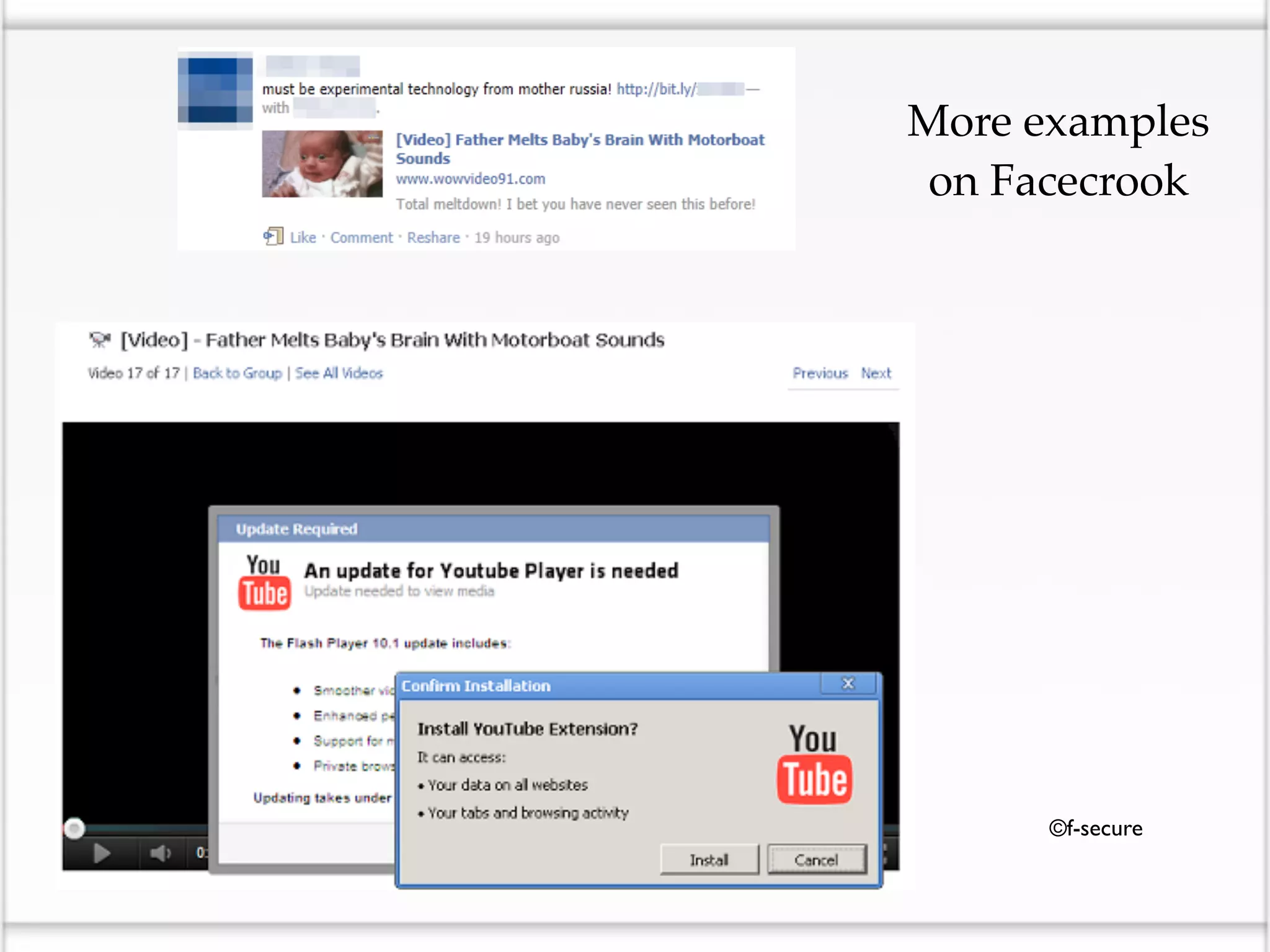Open See All Videos
Viewport: 1270px width, 952px height.
click(x=339, y=373)
